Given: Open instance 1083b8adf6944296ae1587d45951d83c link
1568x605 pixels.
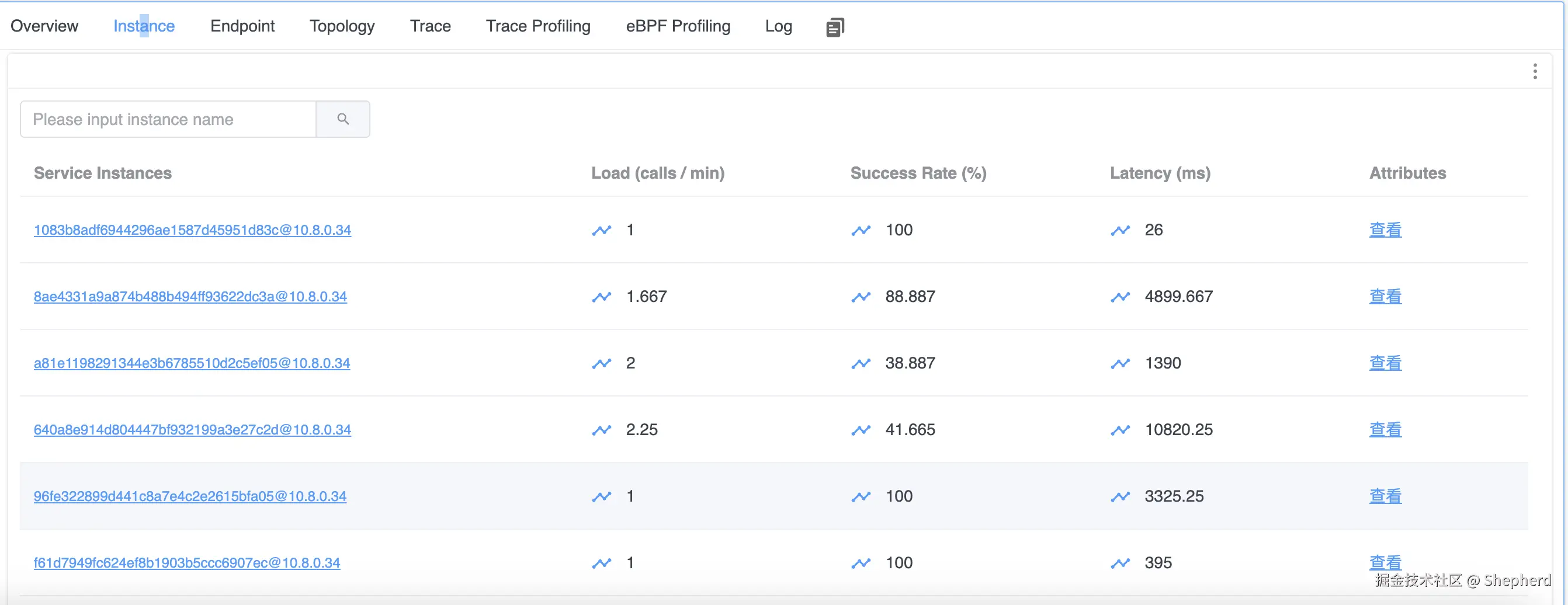Looking at the screenshot, I should click(x=192, y=230).
